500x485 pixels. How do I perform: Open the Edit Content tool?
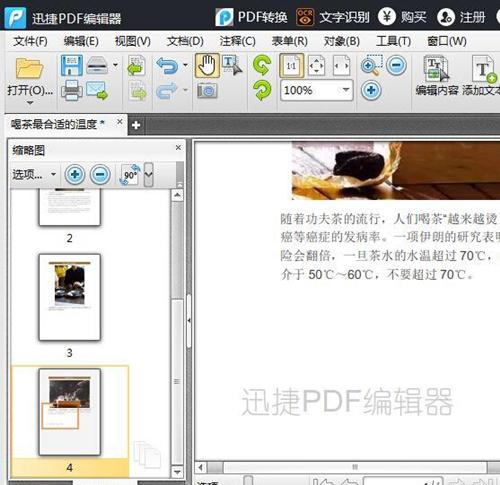pyautogui.click(x=437, y=76)
